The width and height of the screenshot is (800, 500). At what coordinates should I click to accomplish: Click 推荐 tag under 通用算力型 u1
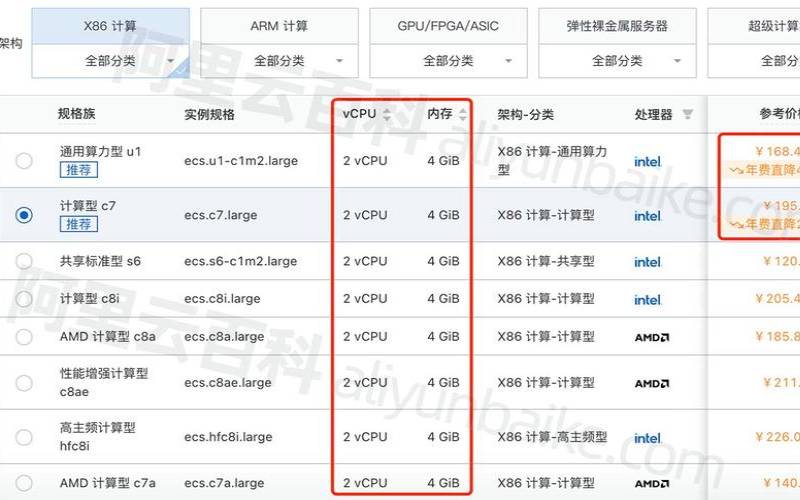pos(79,170)
